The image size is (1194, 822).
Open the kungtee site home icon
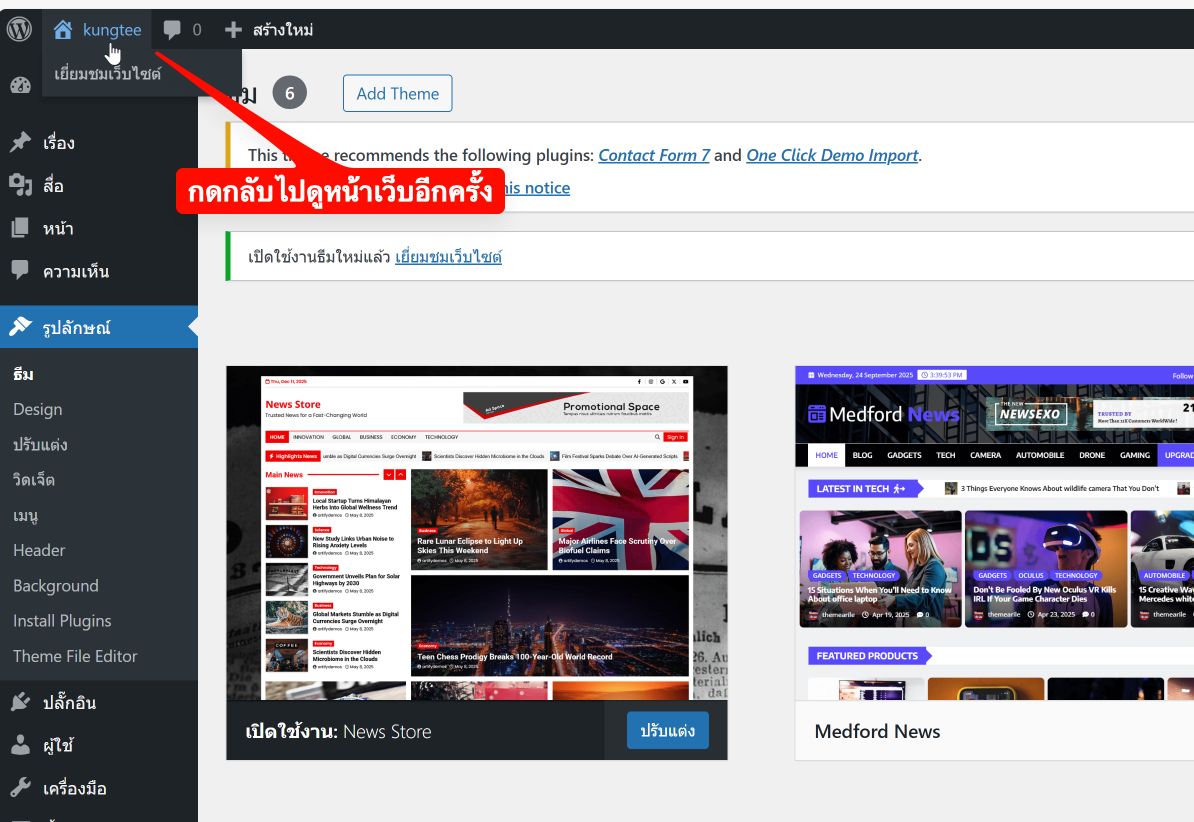pos(63,30)
